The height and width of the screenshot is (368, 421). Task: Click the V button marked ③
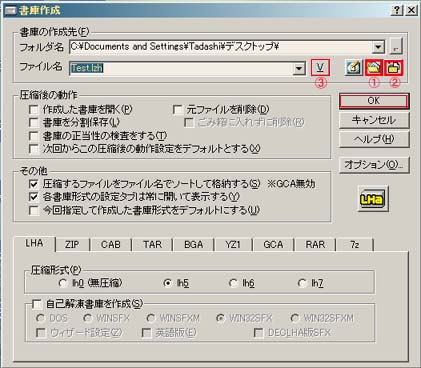pos(320,68)
